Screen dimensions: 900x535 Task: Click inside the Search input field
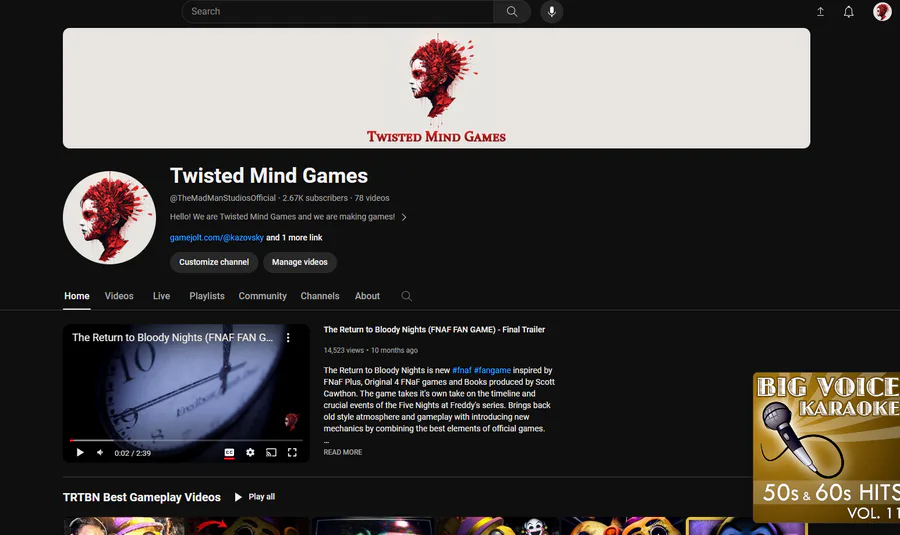[338, 11]
